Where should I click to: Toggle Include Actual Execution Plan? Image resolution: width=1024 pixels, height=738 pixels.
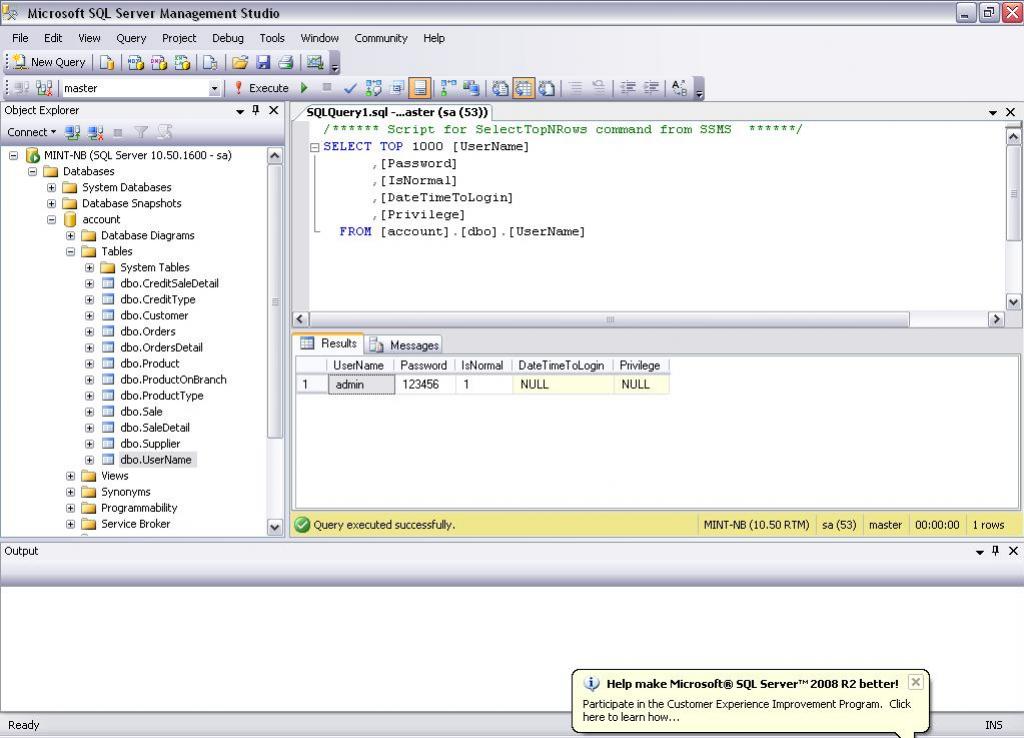pos(449,88)
